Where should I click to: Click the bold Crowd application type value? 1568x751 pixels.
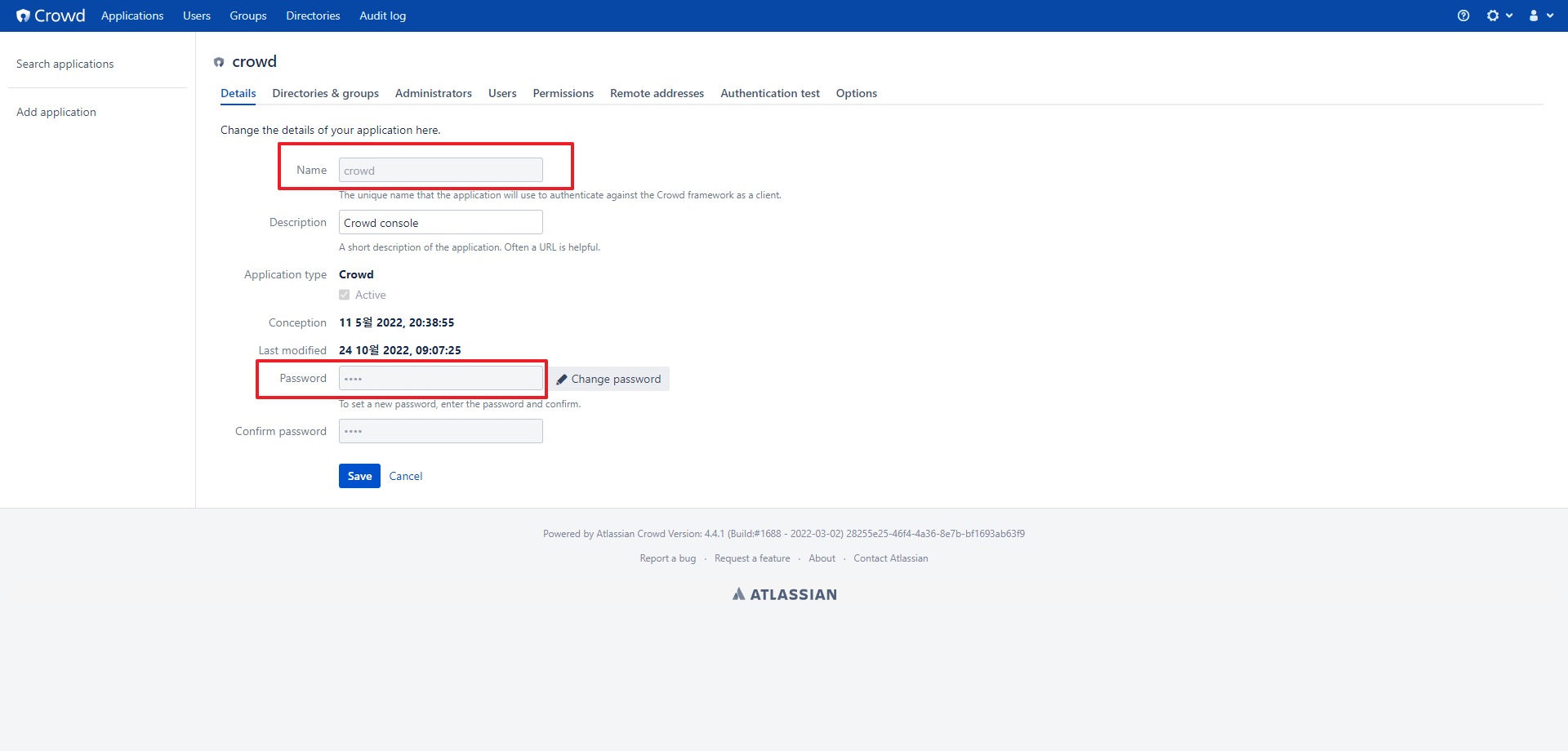[x=356, y=274]
